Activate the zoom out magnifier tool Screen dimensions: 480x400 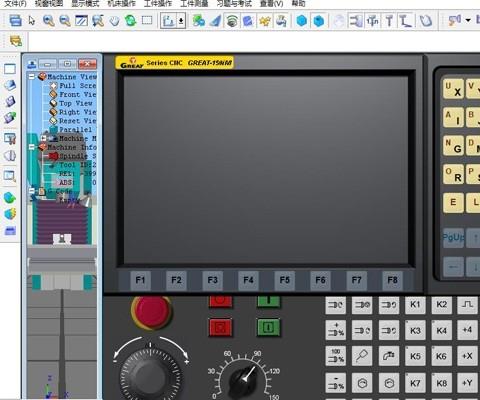65,21
